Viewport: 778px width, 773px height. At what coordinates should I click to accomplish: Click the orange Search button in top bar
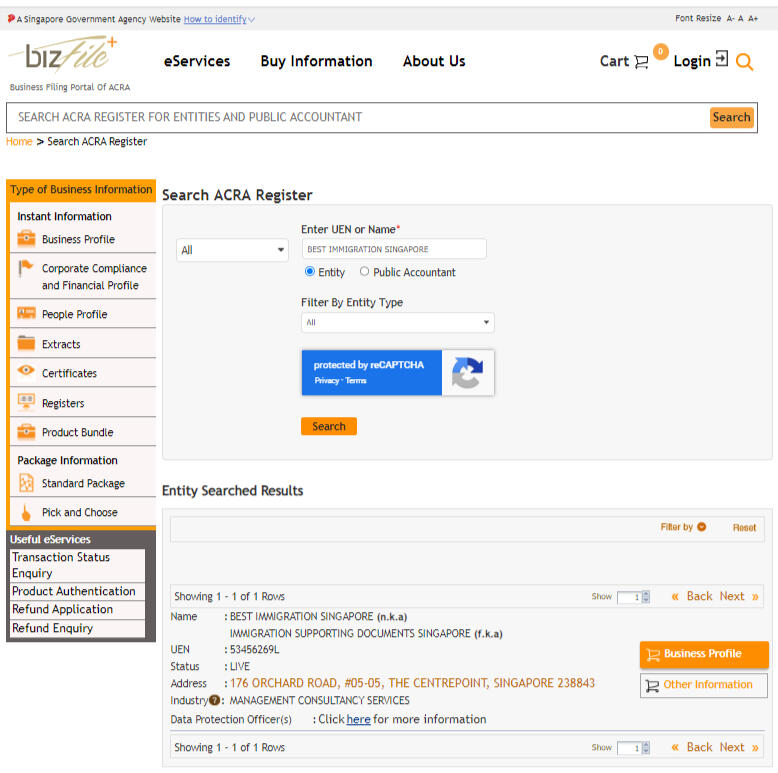(731, 118)
